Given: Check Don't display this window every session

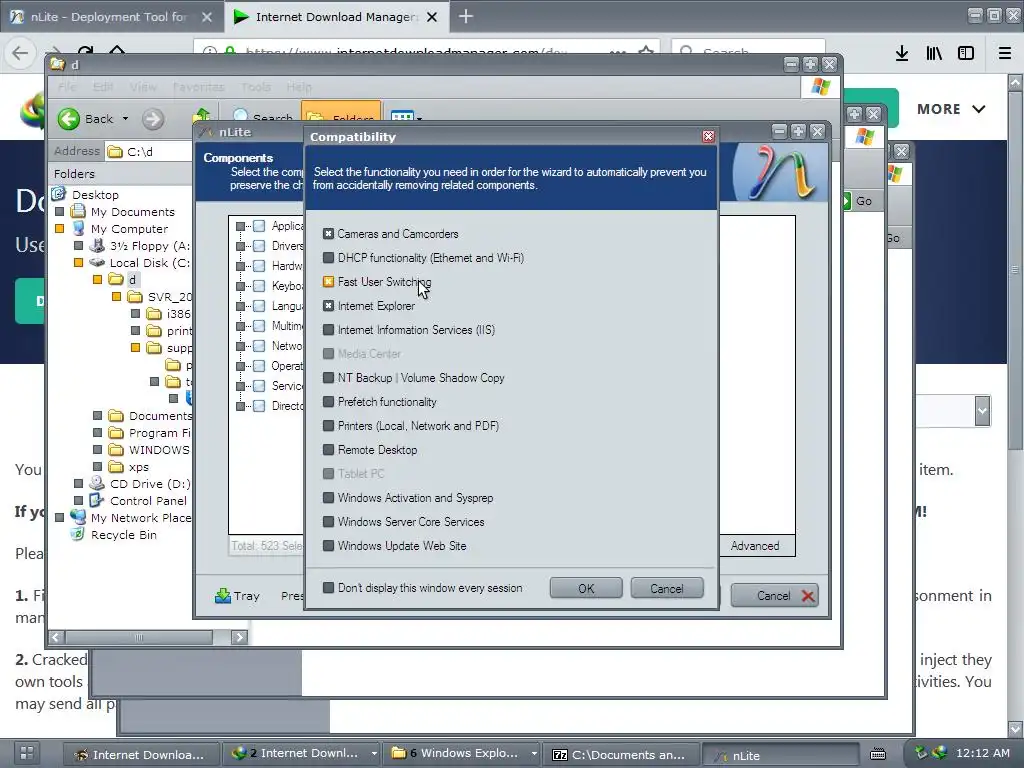Looking at the screenshot, I should (328, 588).
